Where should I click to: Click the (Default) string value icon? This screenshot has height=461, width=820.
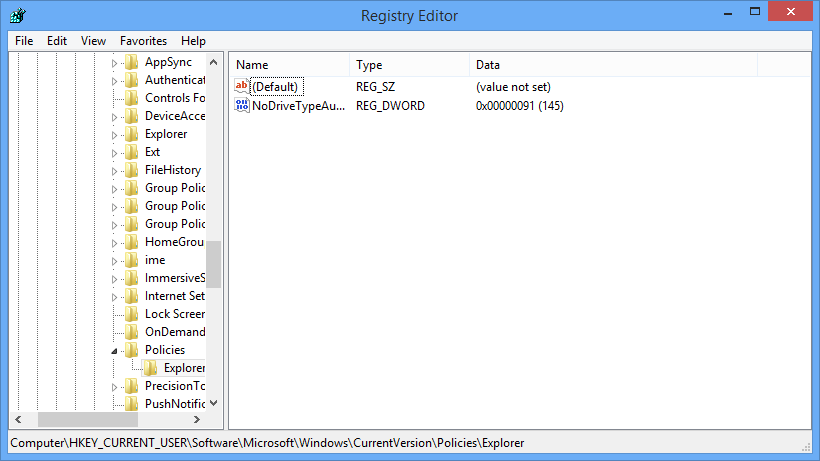(242, 86)
